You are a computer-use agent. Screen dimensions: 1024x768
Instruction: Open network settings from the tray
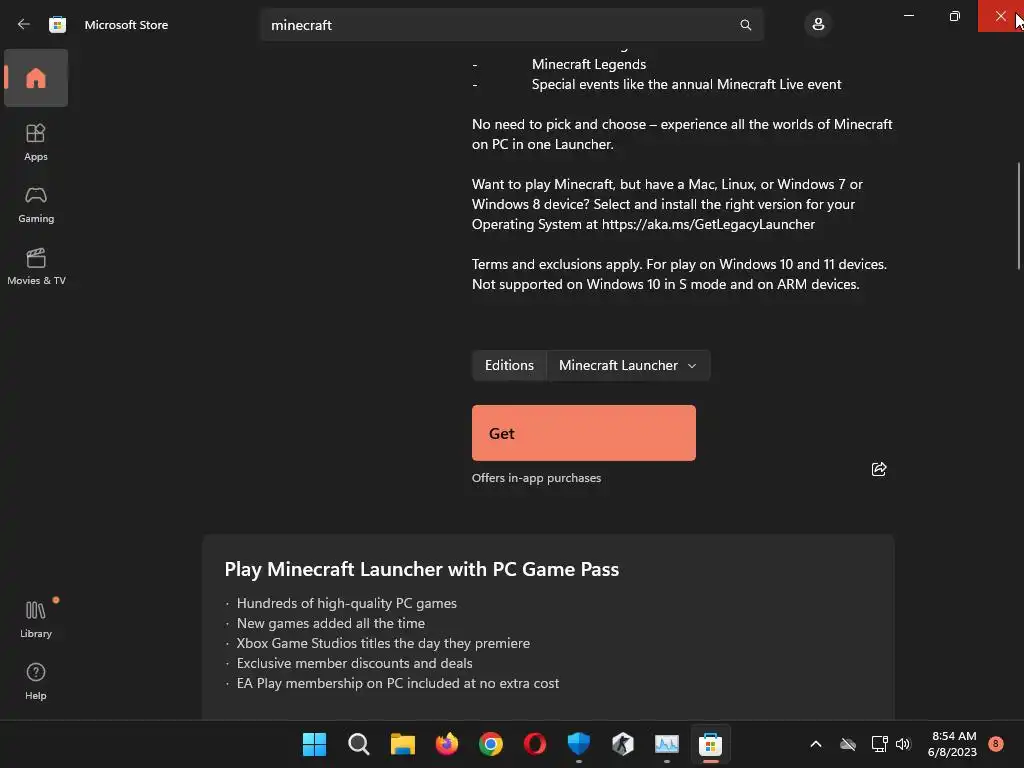click(879, 744)
